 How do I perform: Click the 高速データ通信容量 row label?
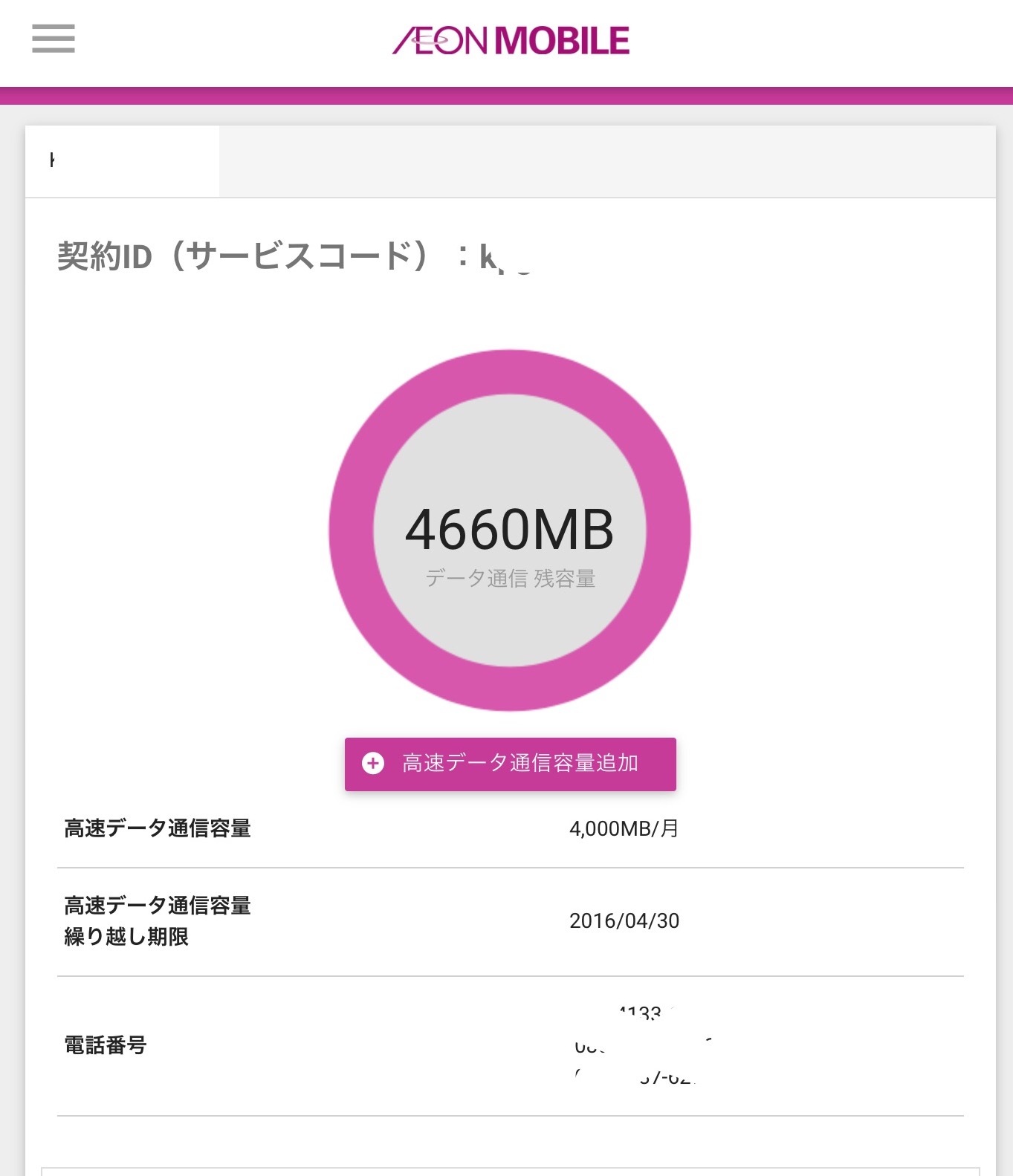point(158,828)
